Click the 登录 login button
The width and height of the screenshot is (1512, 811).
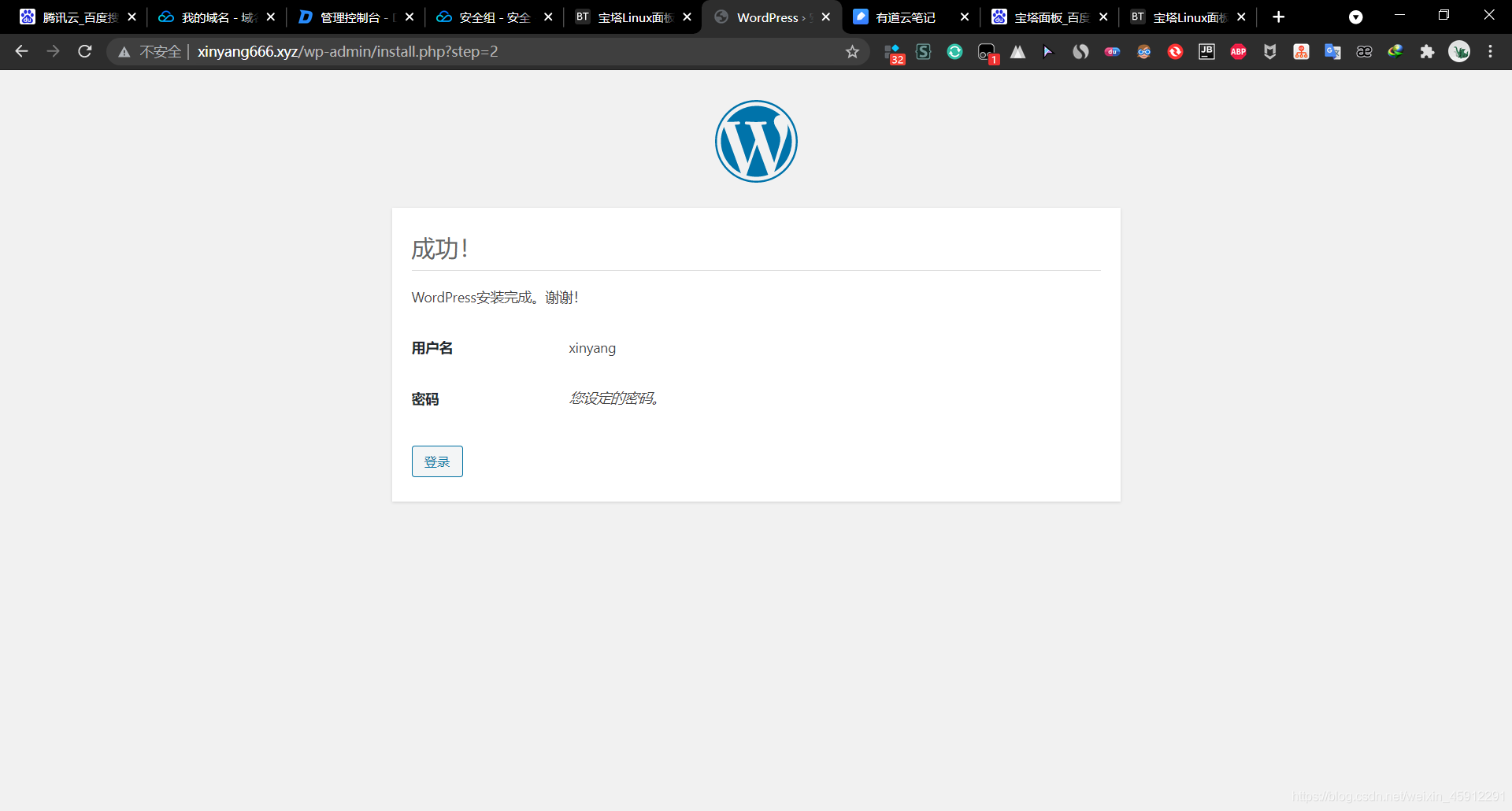click(437, 461)
